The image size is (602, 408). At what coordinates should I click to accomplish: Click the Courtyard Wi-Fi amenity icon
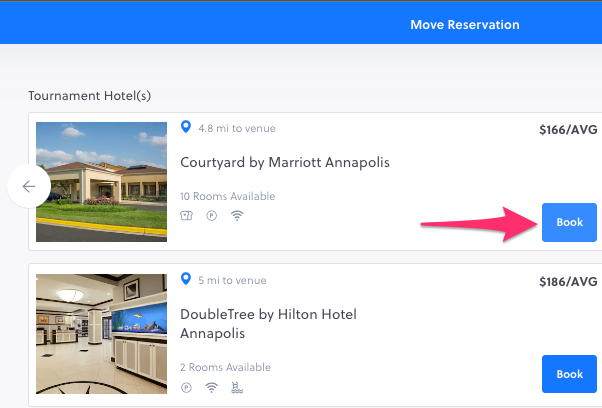(236, 215)
